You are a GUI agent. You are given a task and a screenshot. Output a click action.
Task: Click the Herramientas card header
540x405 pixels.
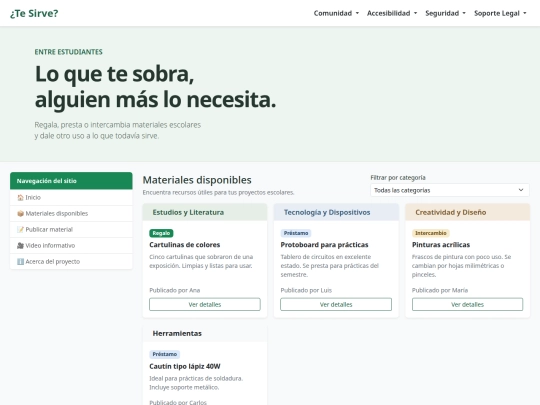coord(205,333)
